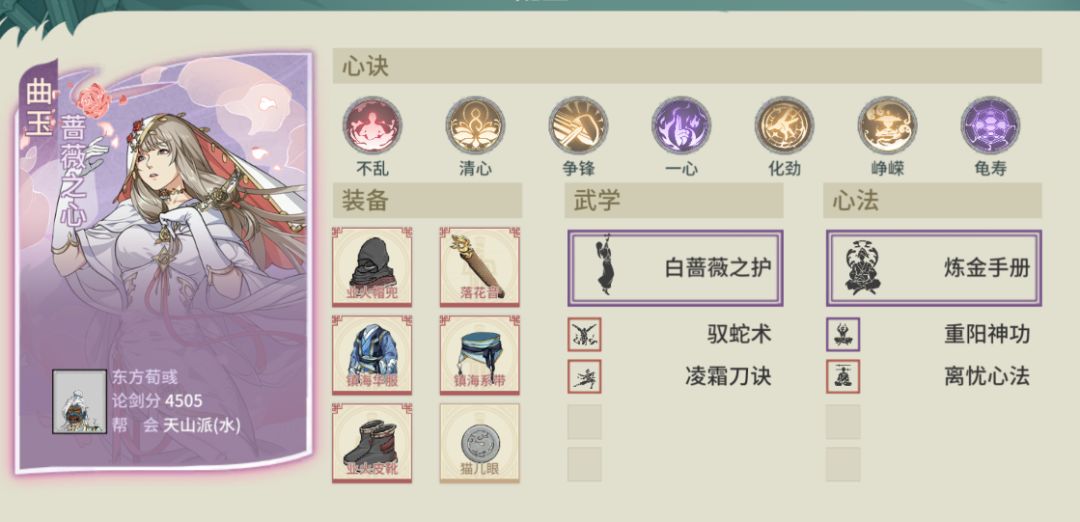1080x522 pixels.
Task: Click the 镇海系带 belt equipment slot
Action: coord(480,355)
